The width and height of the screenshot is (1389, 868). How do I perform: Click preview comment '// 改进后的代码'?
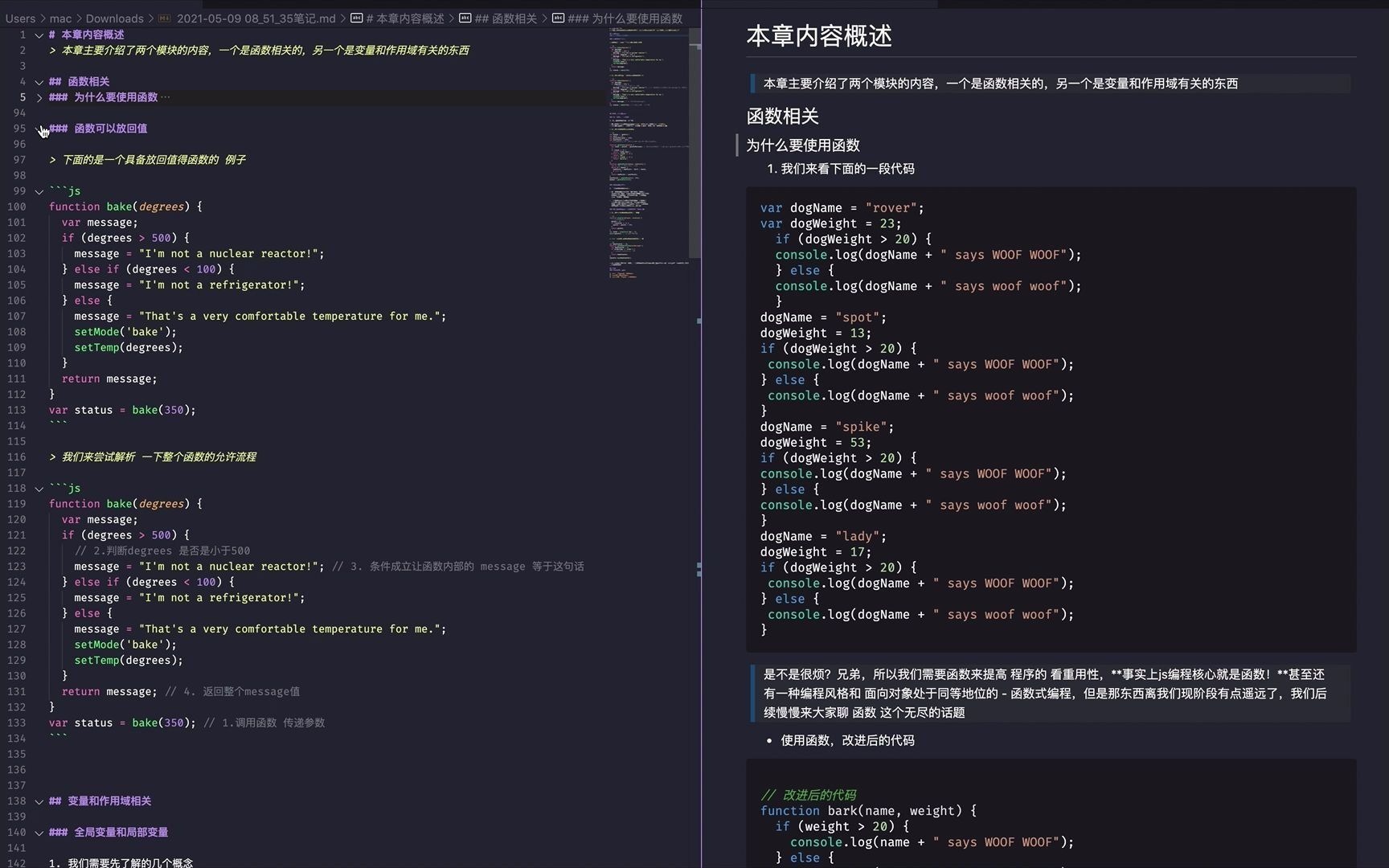(808, 795)
